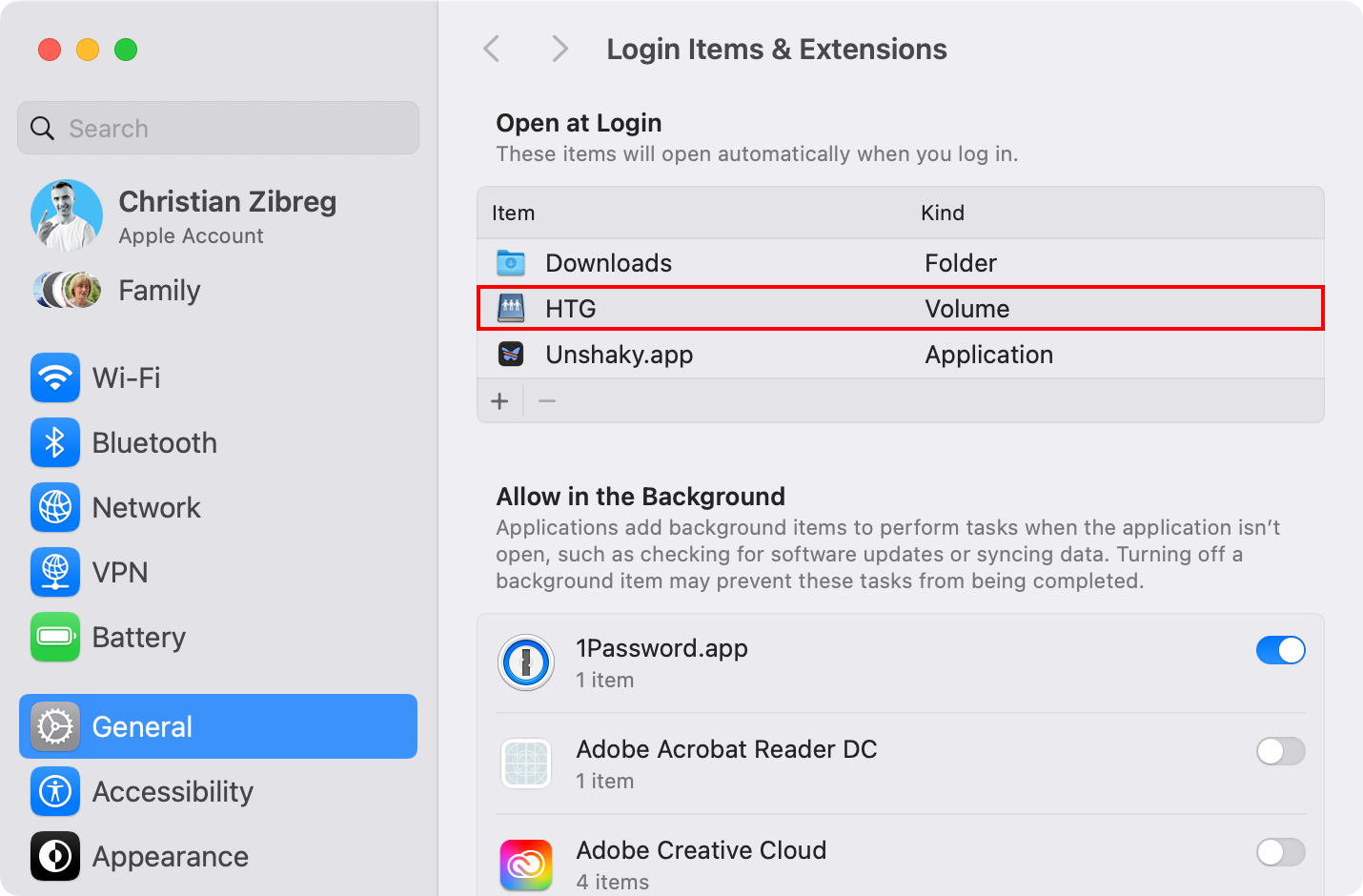1363x896 pixels.
Task: Select Bluetooth in the sidebar
Action: point(153,442)
